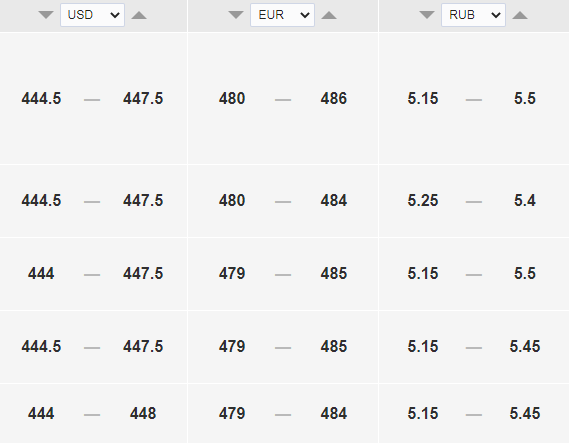The image size is (569, 443).
Task: Select the 444.5 USD buy rate in first row
Action: tap(41, 98)
